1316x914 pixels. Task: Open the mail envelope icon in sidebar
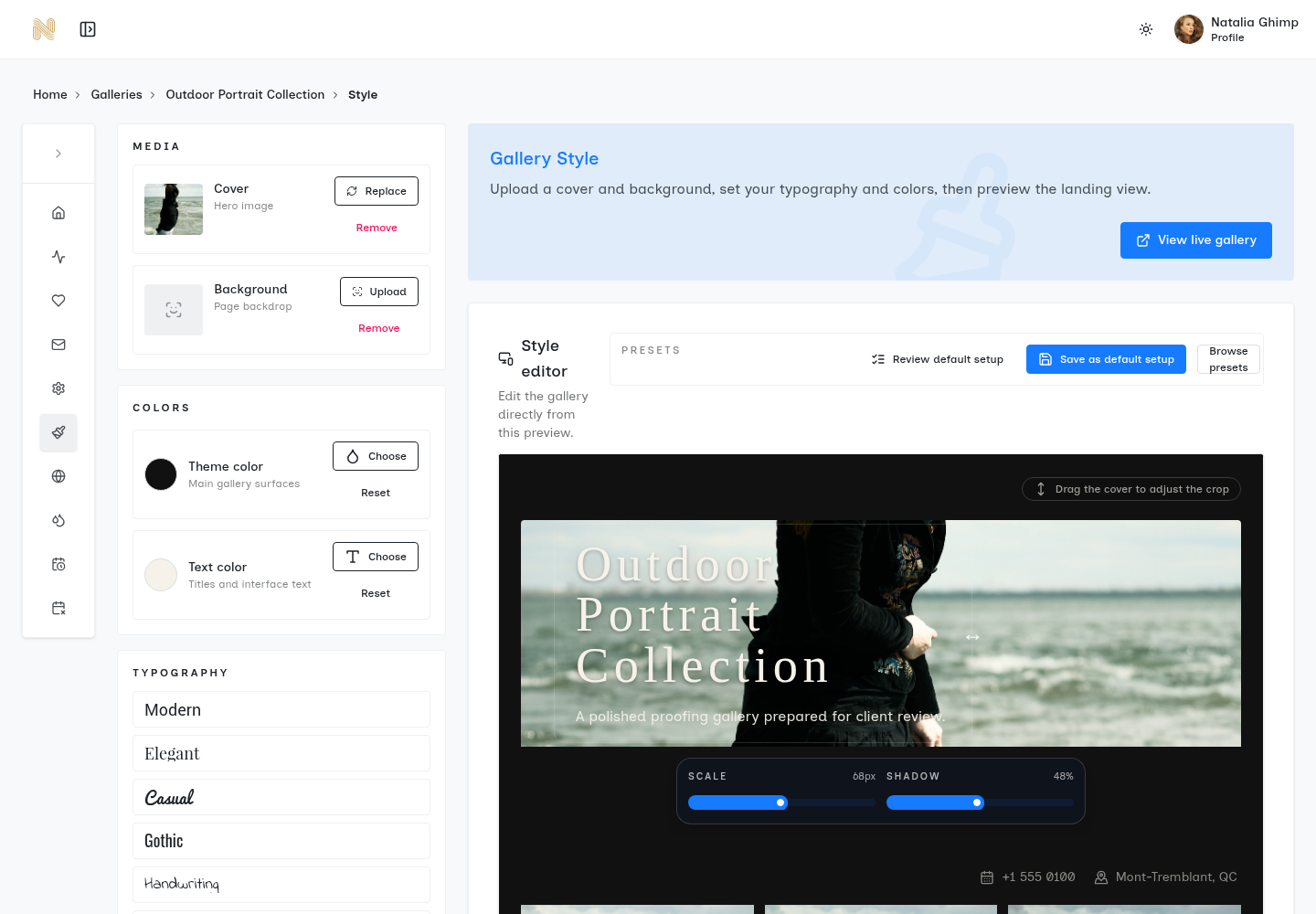(58, 345)
